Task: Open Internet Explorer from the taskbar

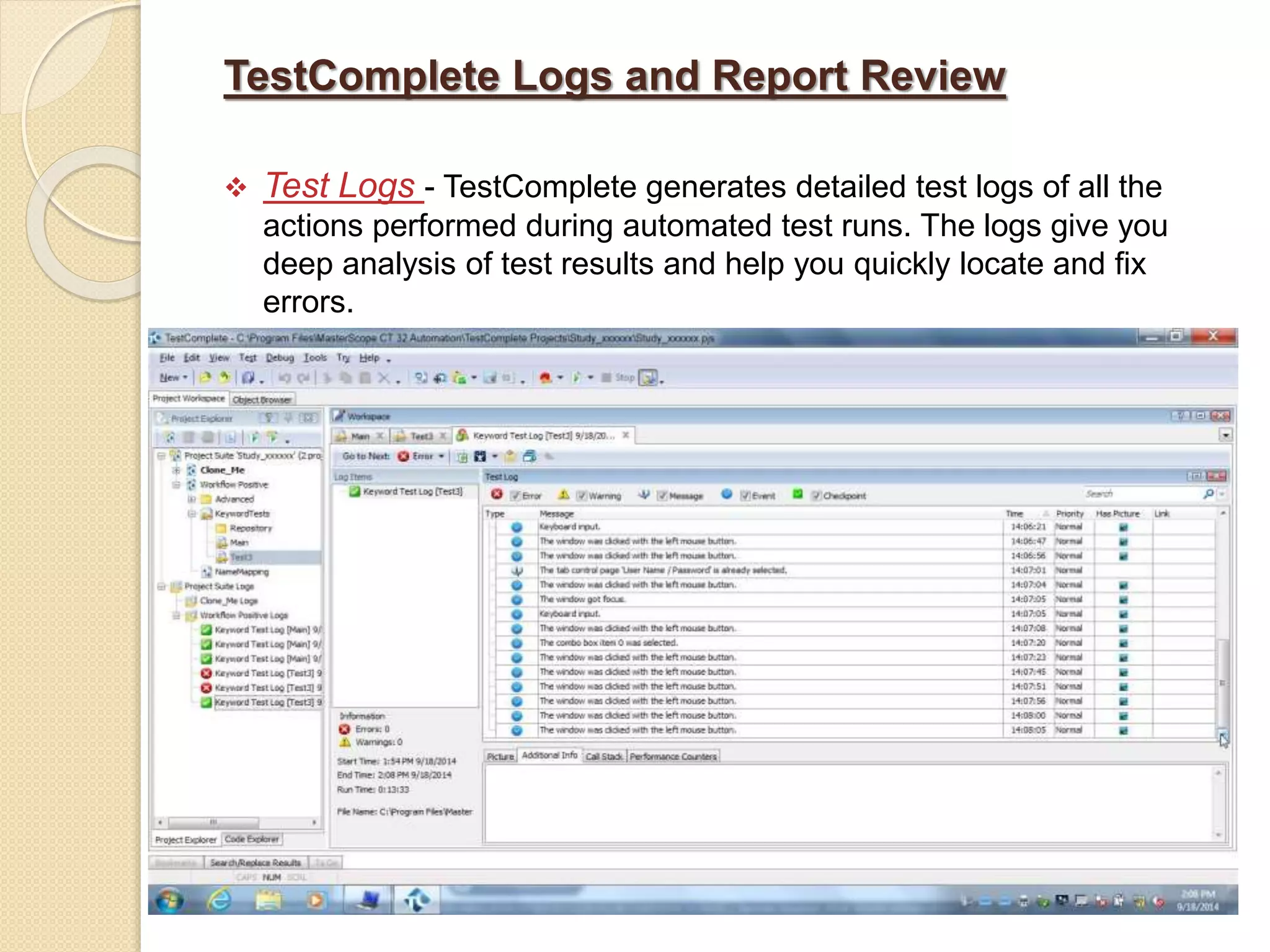Action: coord(220,899)
